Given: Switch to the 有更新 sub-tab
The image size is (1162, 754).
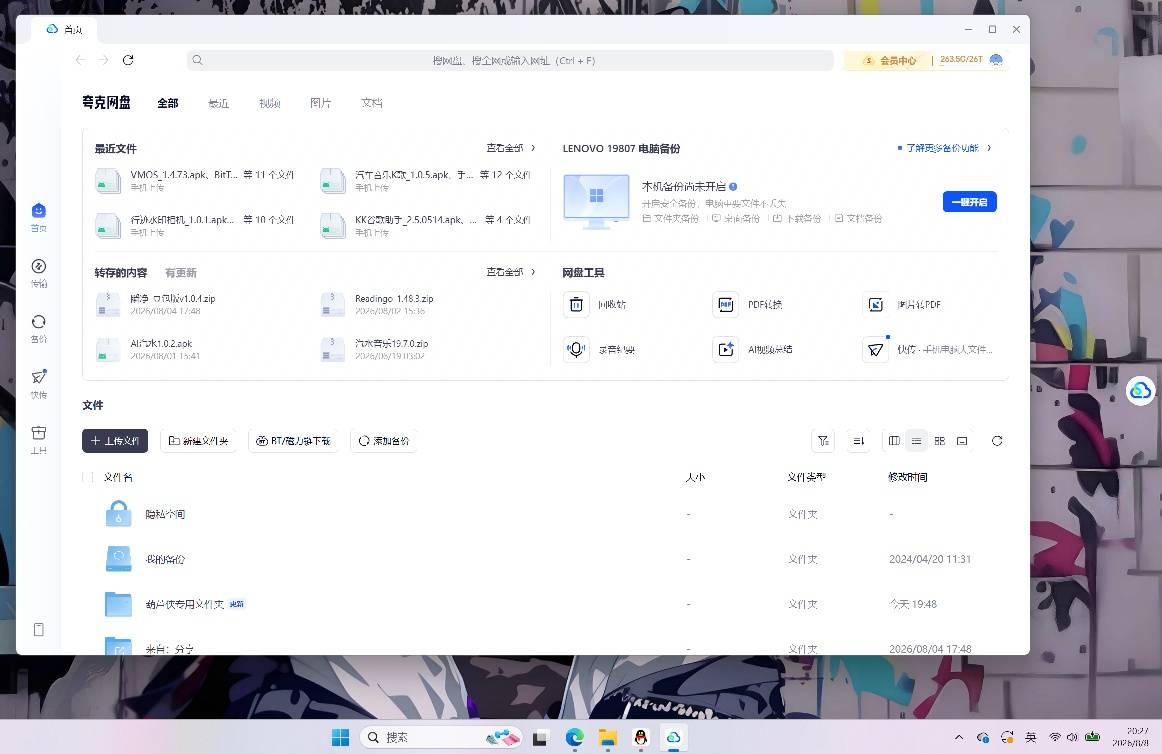Looking at the screenshot, I should (x=181, y=273).
